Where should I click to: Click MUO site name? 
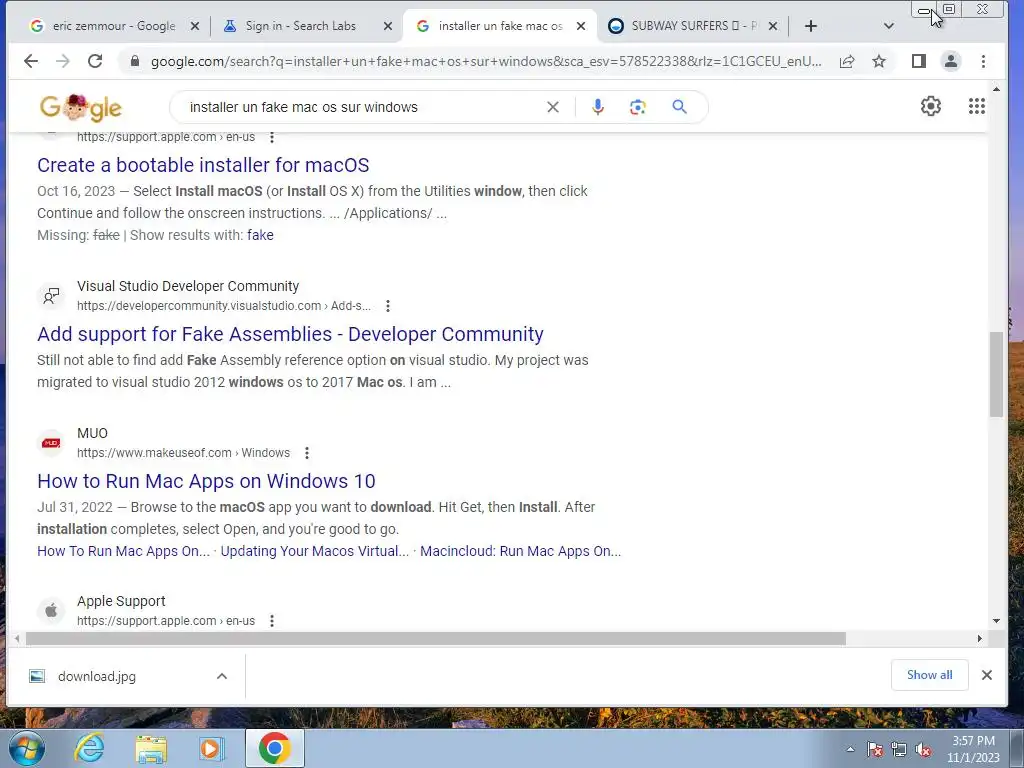click(92, 433)
